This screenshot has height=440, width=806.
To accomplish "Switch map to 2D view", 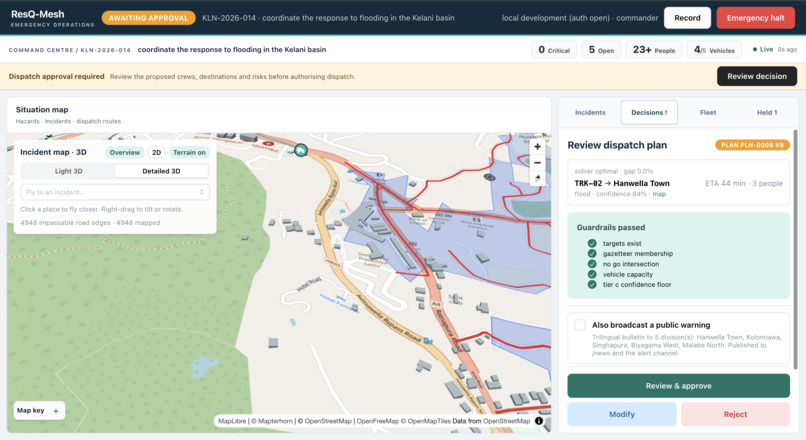I will 156,153.
